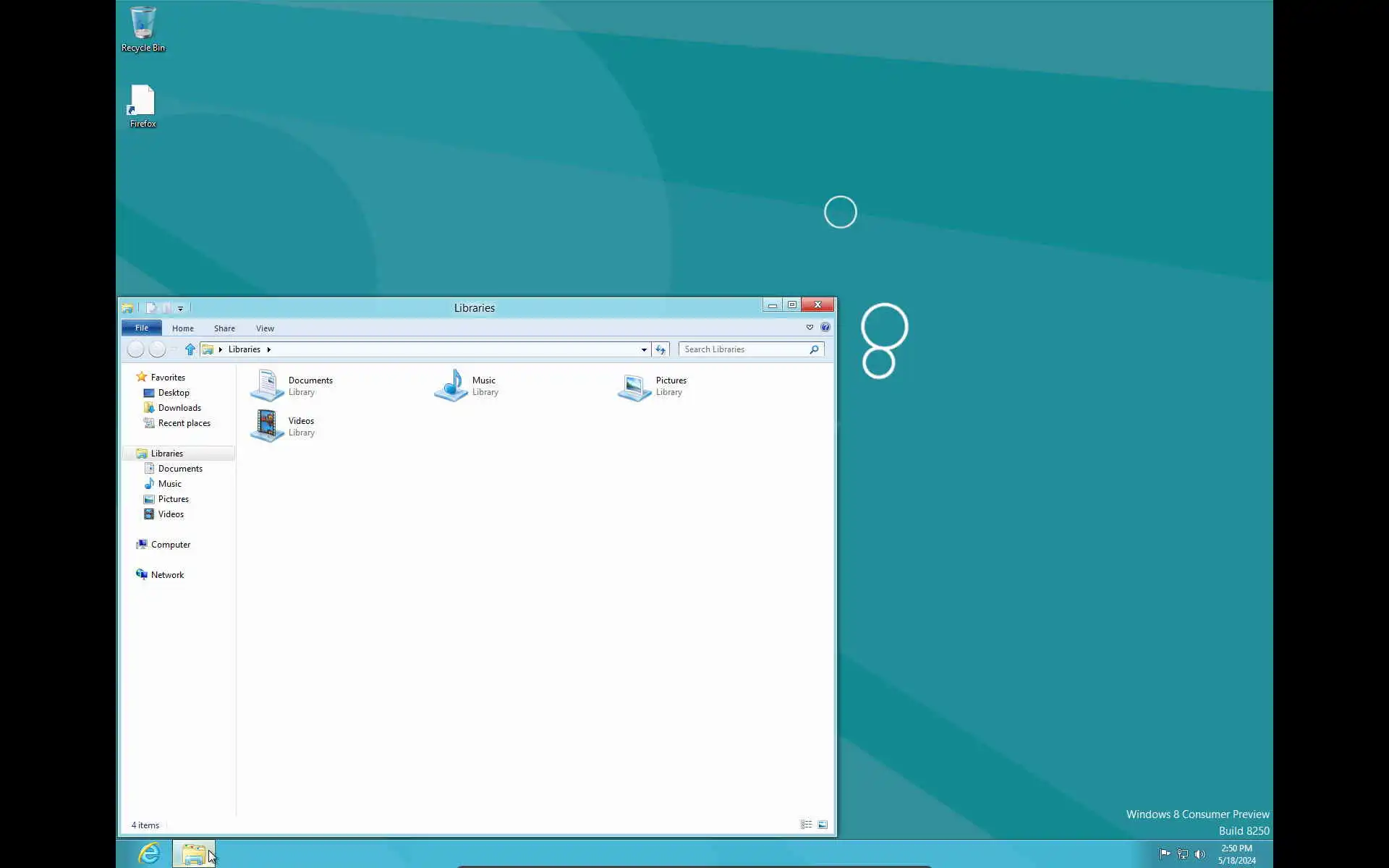Image resolution: width=1389 pixels, height=868 pixels.
Task: Switch to Details view in status bar
Action: [x=806, y=825]
